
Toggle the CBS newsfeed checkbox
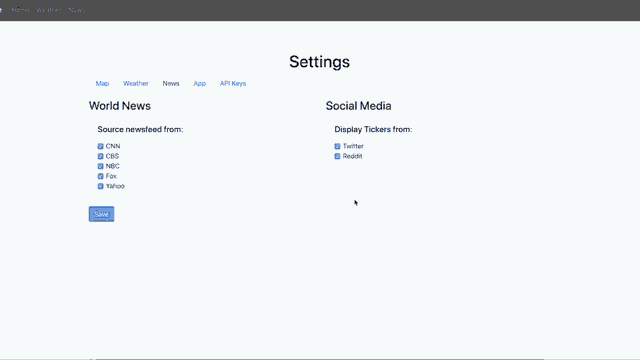(x=100, y=156)
